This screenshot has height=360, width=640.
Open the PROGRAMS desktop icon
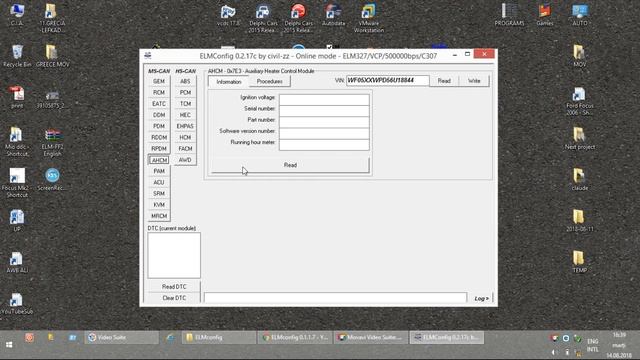(x=509, y=15)
